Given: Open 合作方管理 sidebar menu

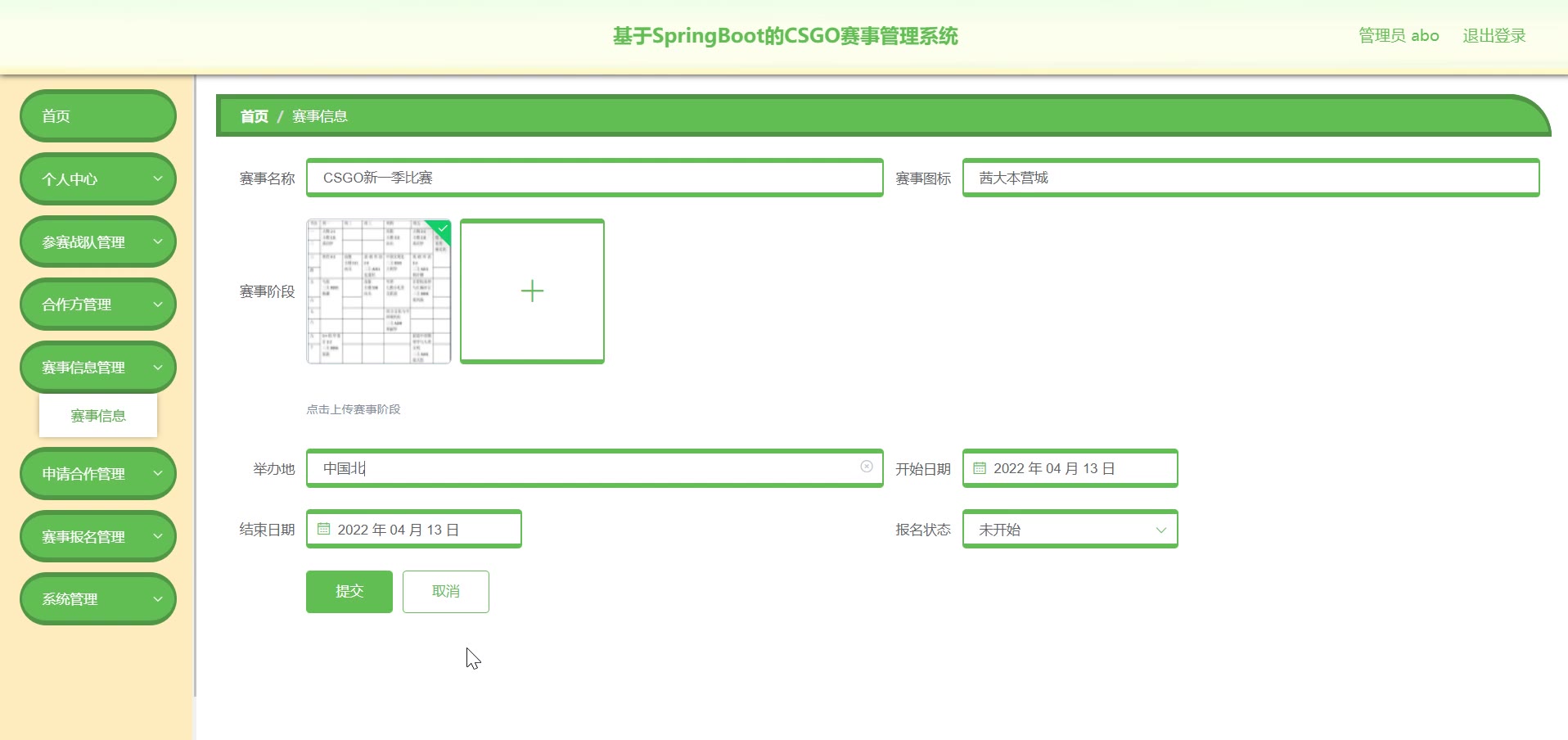Looking at the screenshot, I should point(98,304).
